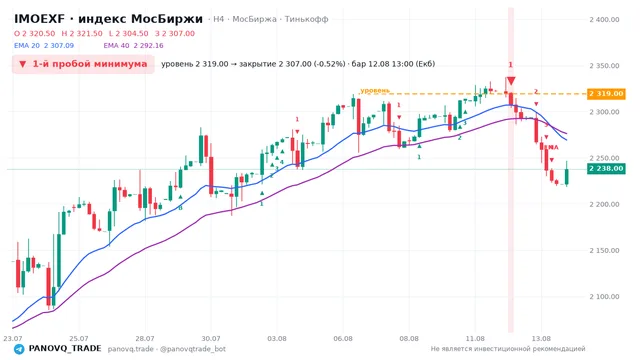Click the close value 'З 2 307.00'
Viewport: 640px width, 360px height.
[175, 33]
